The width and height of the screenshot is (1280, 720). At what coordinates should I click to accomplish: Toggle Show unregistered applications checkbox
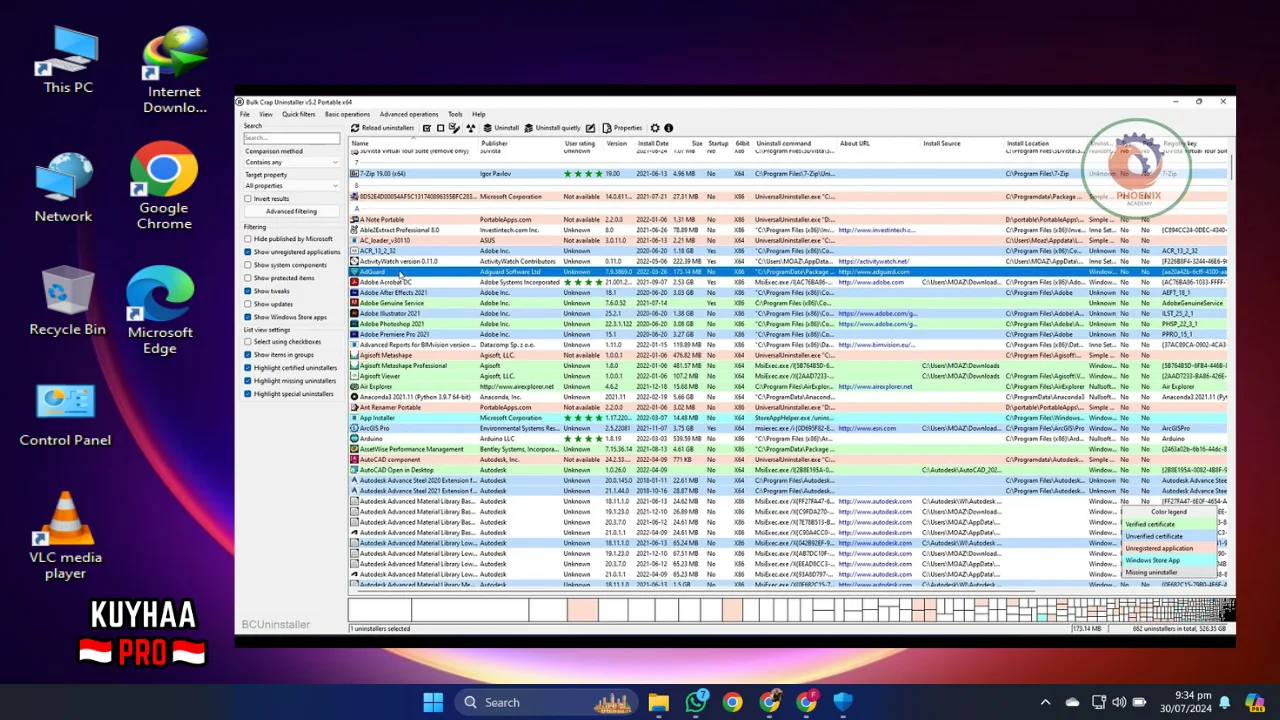248,252
